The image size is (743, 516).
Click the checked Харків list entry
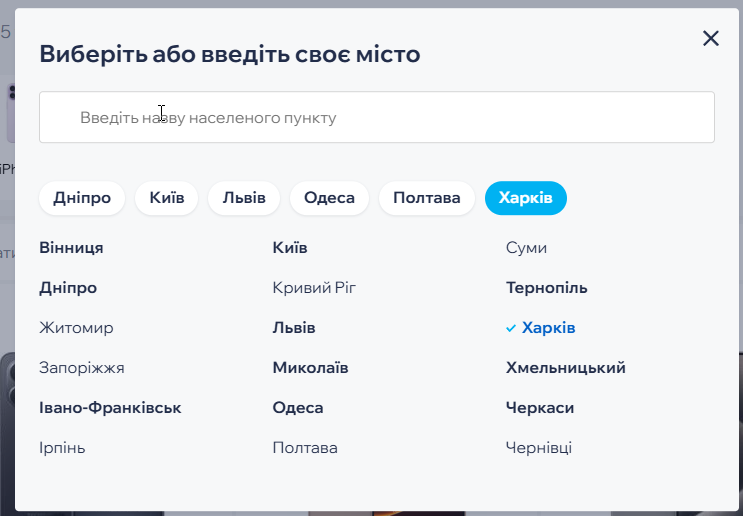(548, 328)
